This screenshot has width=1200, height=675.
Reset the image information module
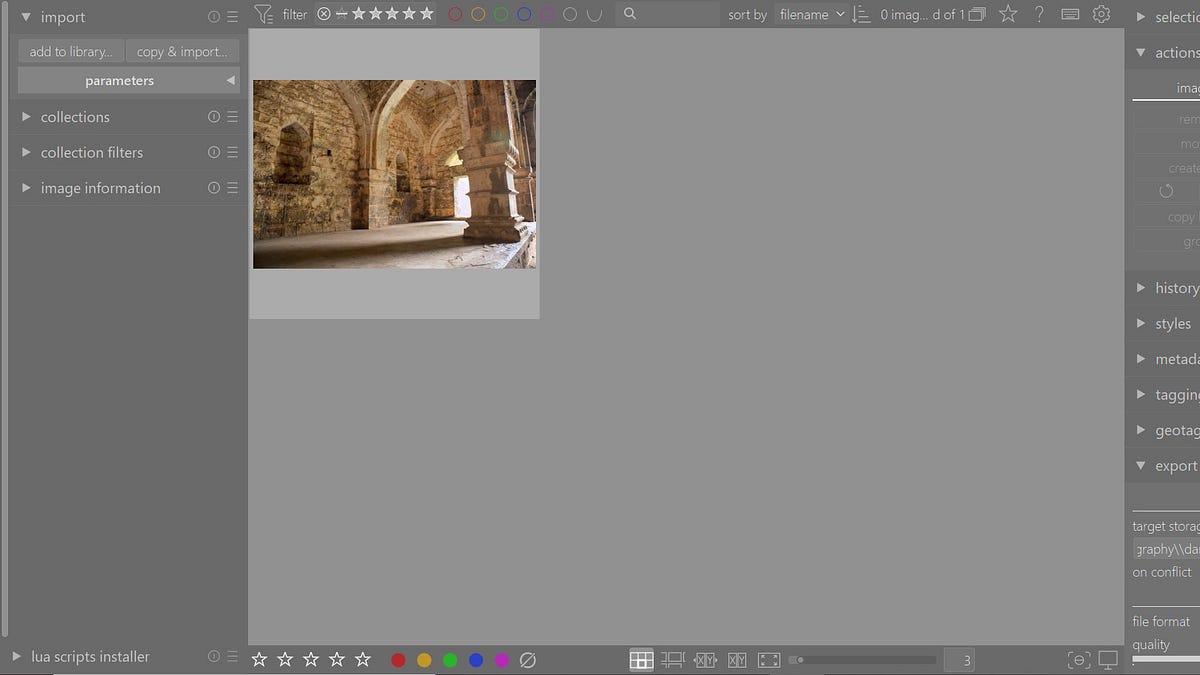click(214, 188)
